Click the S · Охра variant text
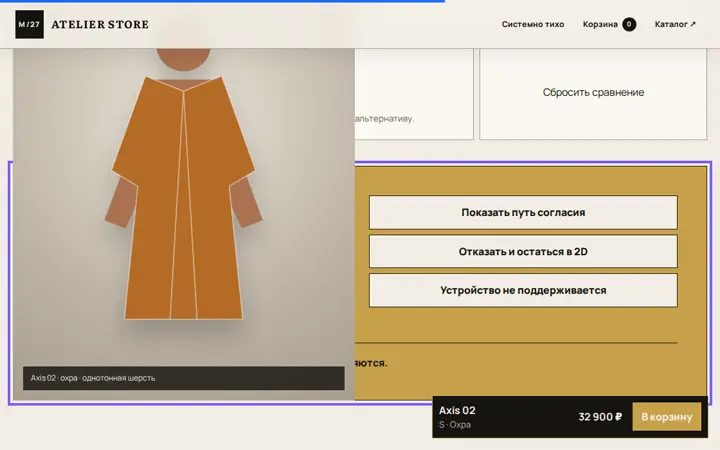Image resolution: width=720 pixels, height=450 pixels. 455,425
